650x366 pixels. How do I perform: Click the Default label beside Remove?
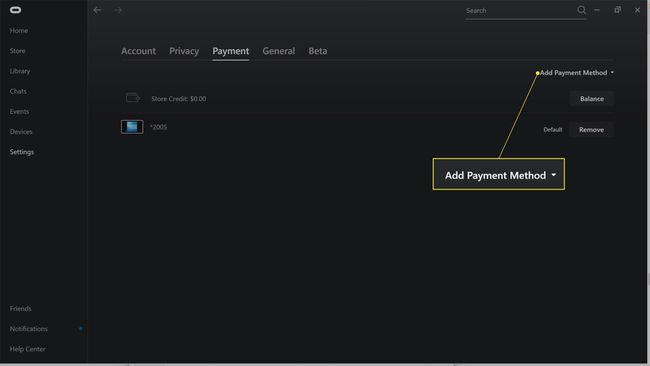553,130
